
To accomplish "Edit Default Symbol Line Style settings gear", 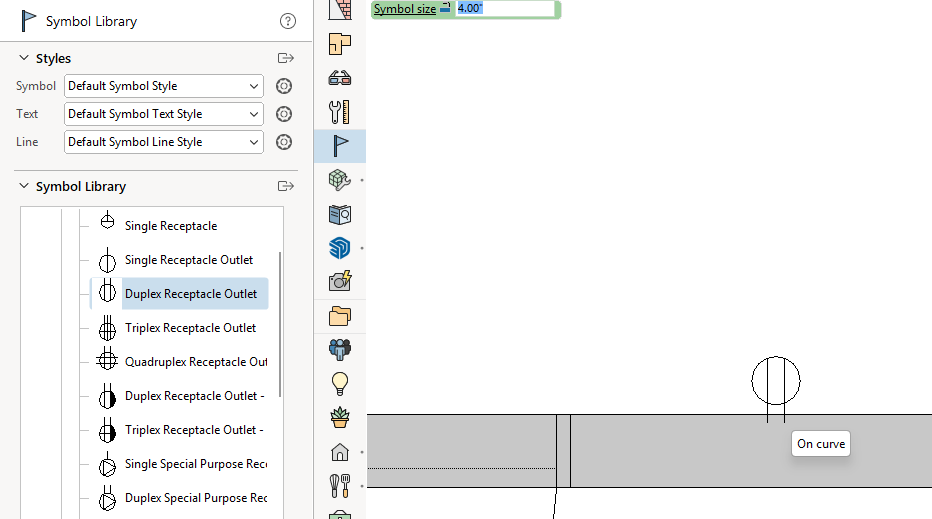I will click(x=284, y=141).
